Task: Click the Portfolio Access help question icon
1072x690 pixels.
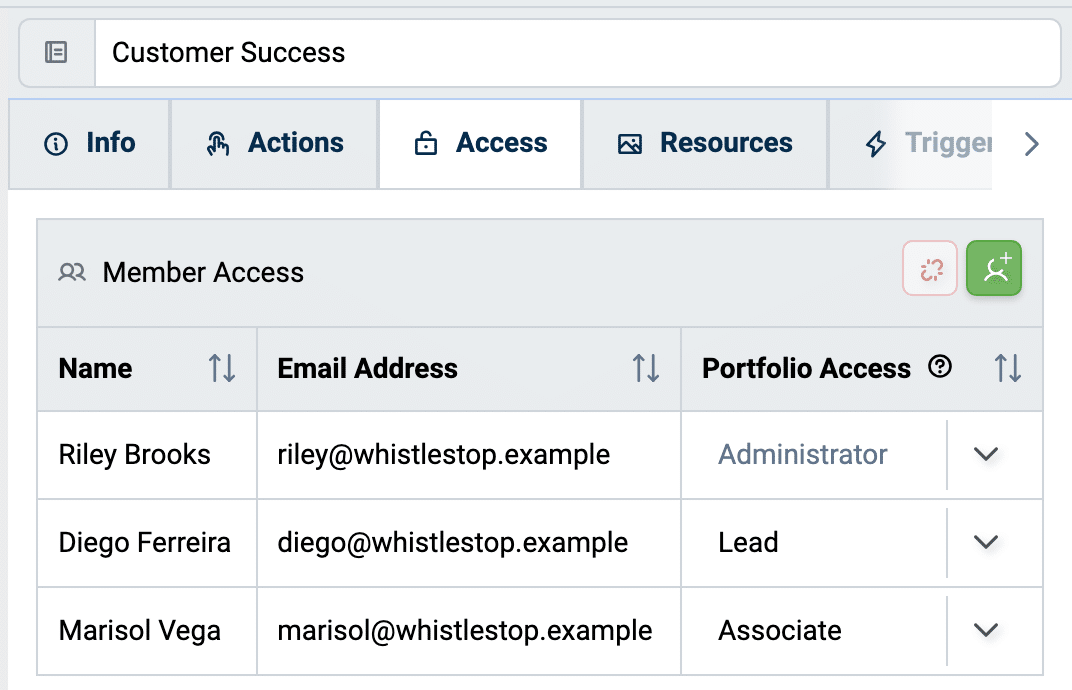Action: (940, 367)
